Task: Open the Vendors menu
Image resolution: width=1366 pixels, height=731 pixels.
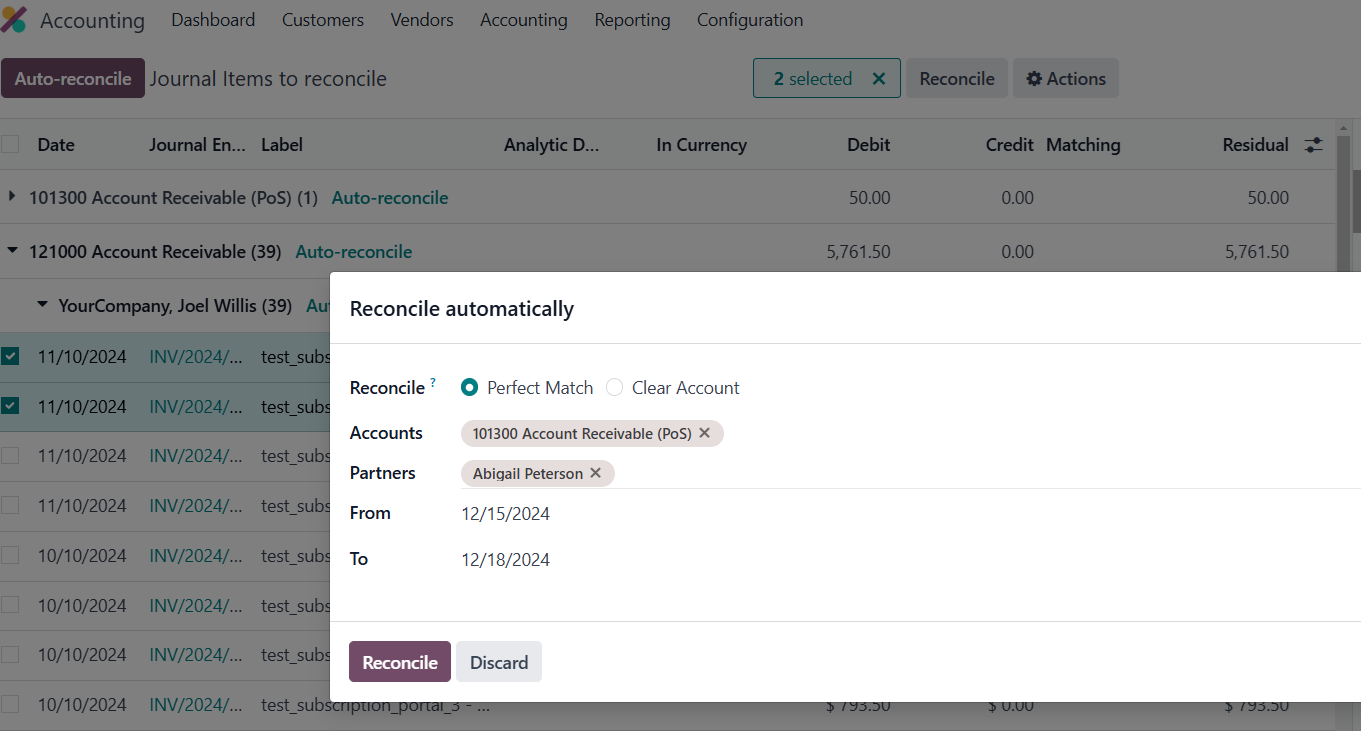Action: tap(422, 20)
